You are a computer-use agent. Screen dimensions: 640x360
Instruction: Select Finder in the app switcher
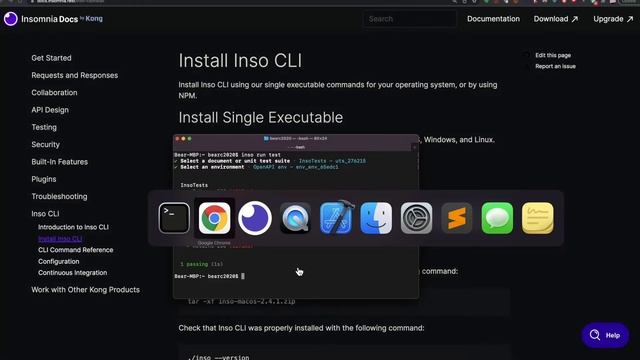(x=376, y=218)
